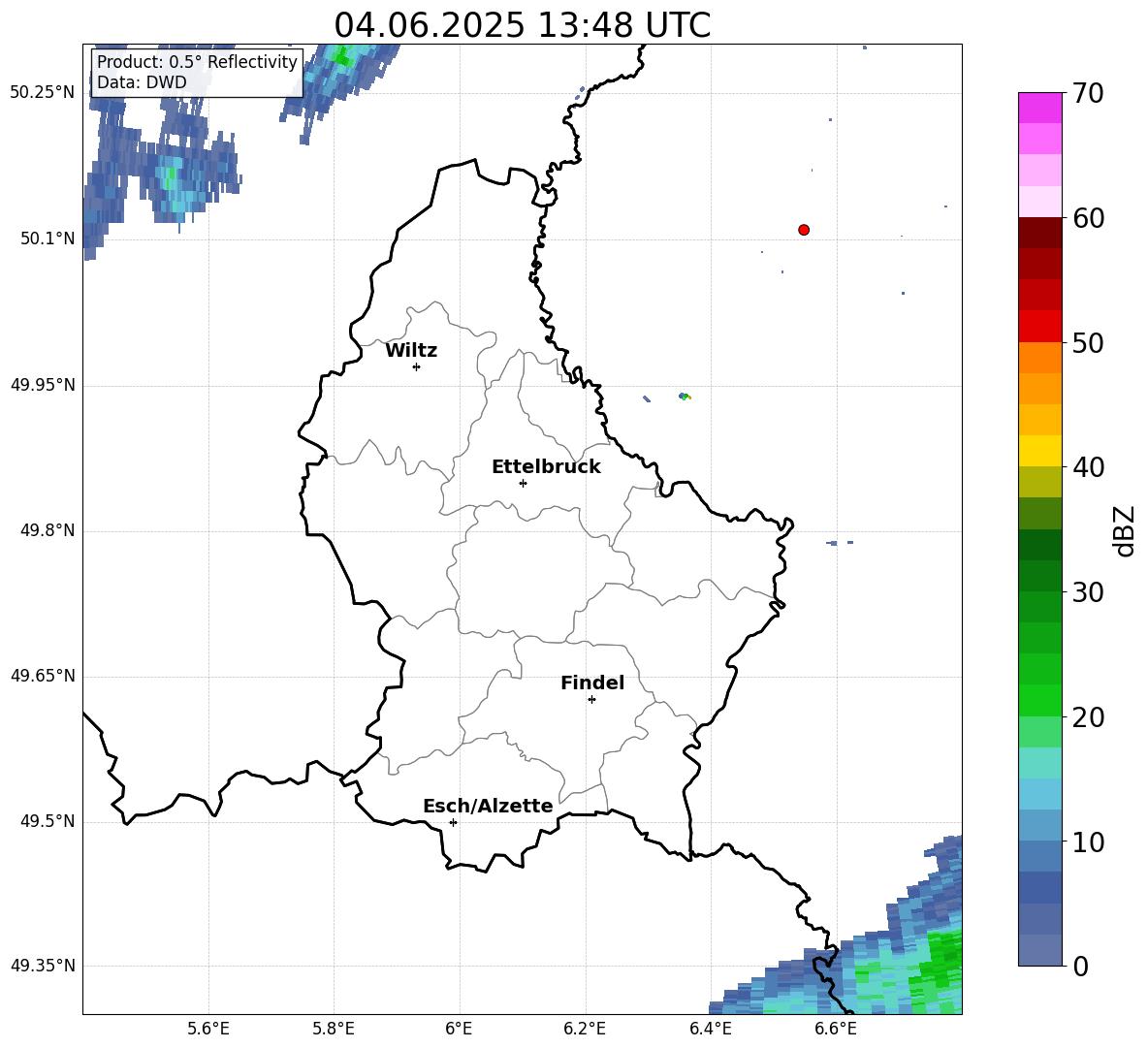
Task: Click the 49.5°N latitude label
Action: pos(48,821)
